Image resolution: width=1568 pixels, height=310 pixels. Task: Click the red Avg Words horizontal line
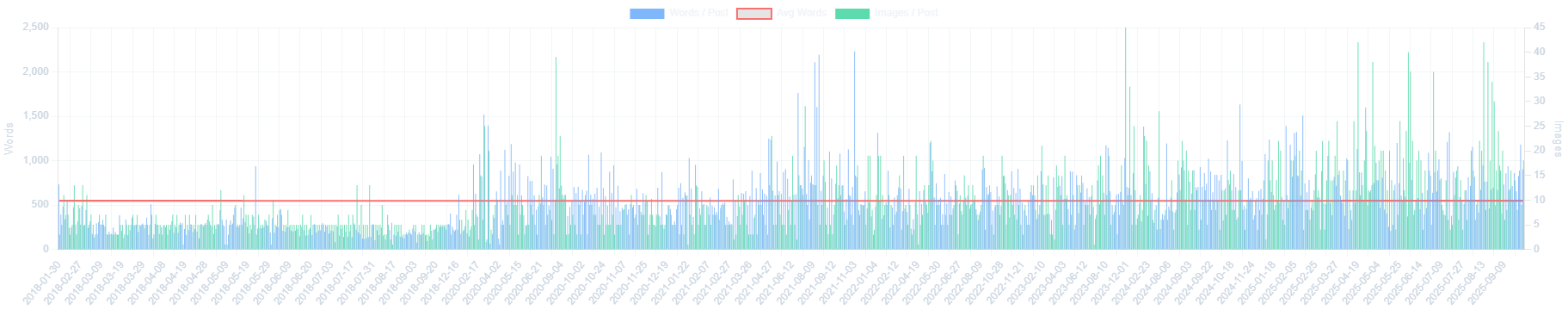[791, 201]
